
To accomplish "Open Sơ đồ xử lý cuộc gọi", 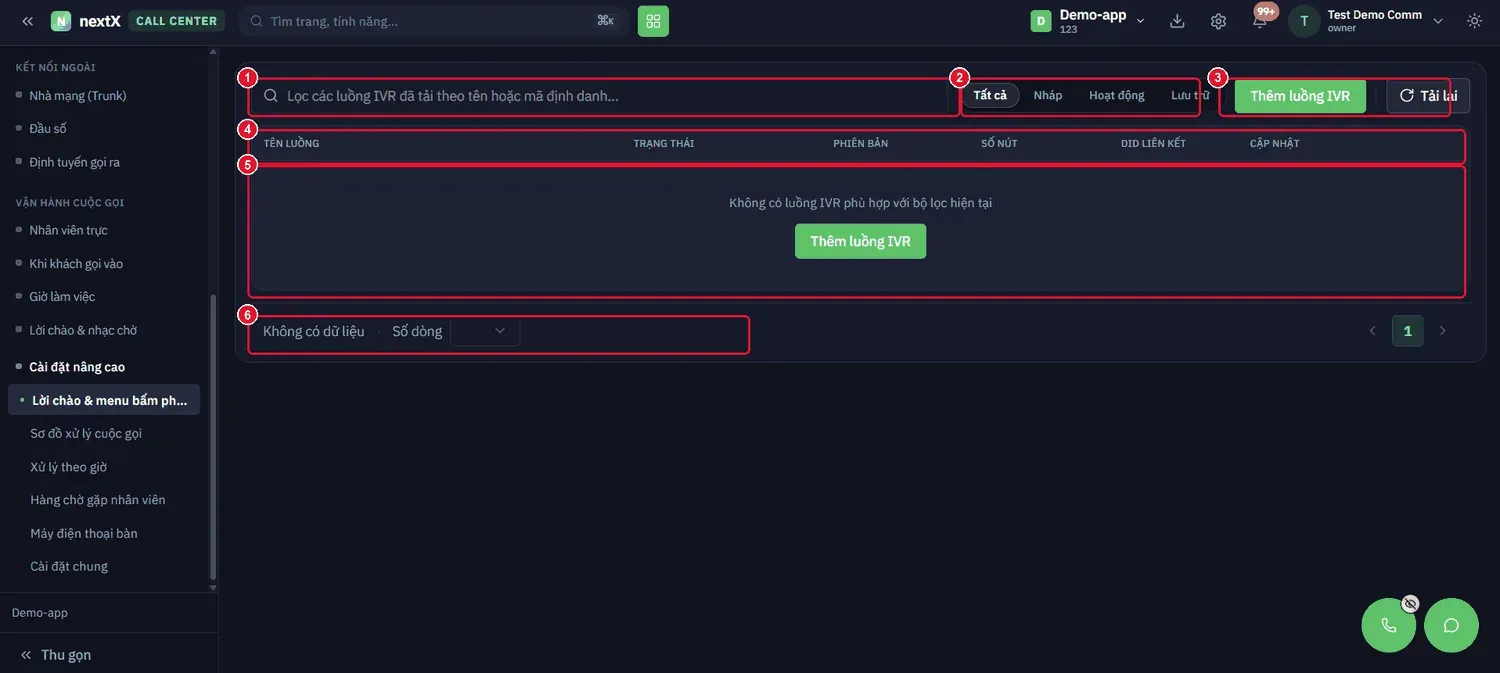I will tap(86, 434).
